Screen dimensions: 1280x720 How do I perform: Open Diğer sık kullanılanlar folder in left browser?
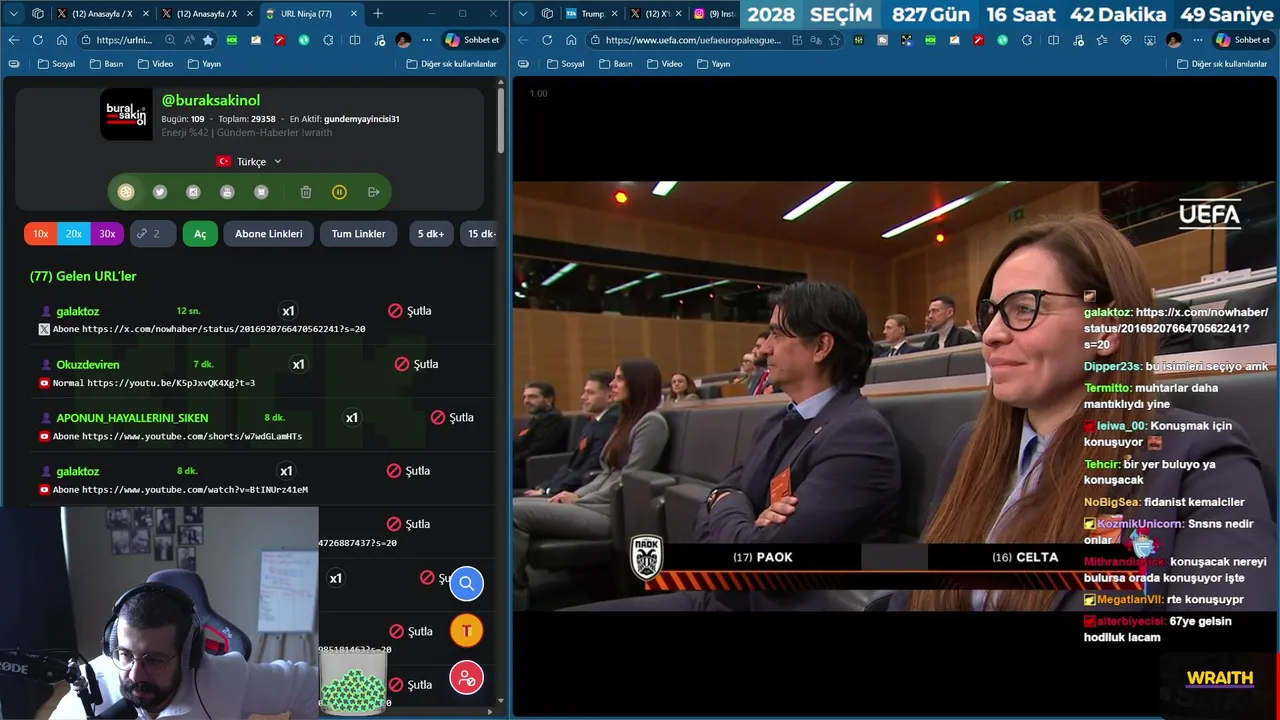[451, 63]
